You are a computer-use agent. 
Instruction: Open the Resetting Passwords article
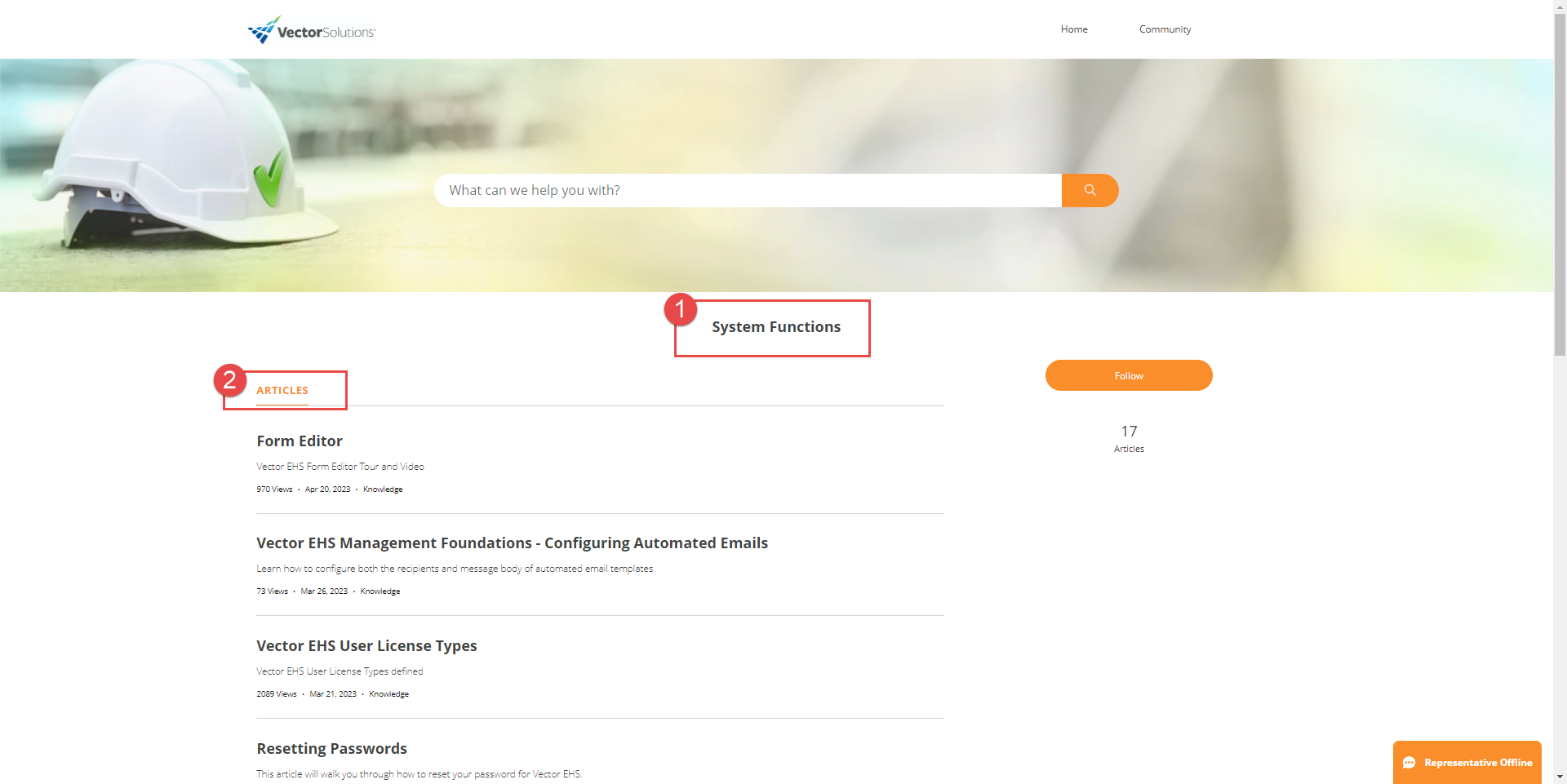[331, 747]
